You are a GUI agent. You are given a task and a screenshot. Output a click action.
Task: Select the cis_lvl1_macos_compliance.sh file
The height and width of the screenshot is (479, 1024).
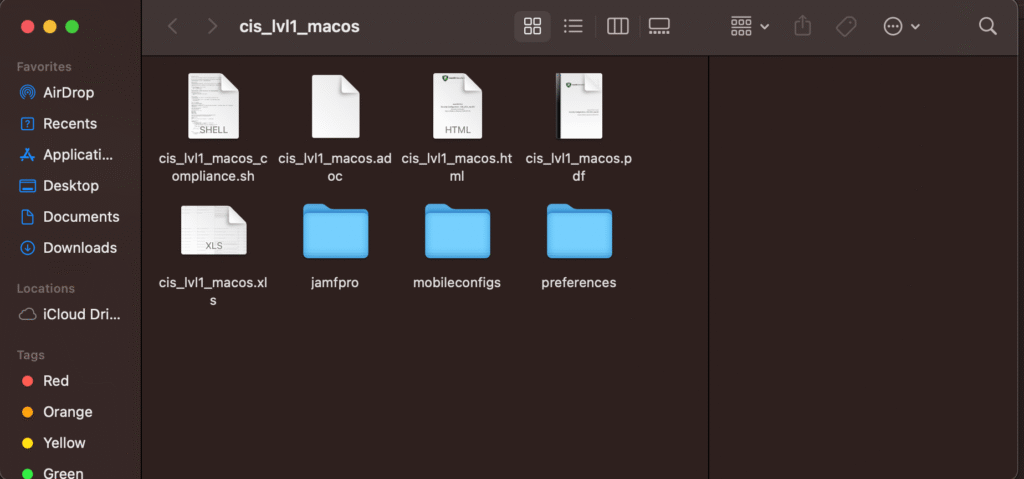pyautogui.click(x=213, y=106)
